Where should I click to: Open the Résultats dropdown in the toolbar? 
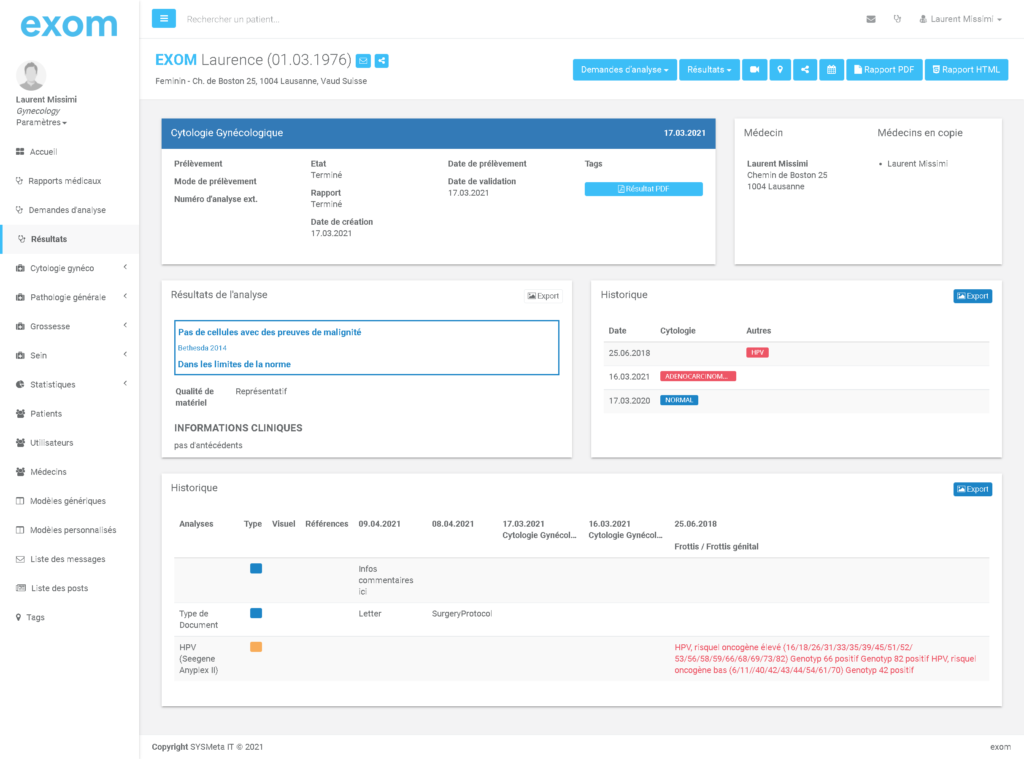click(709, 70)
